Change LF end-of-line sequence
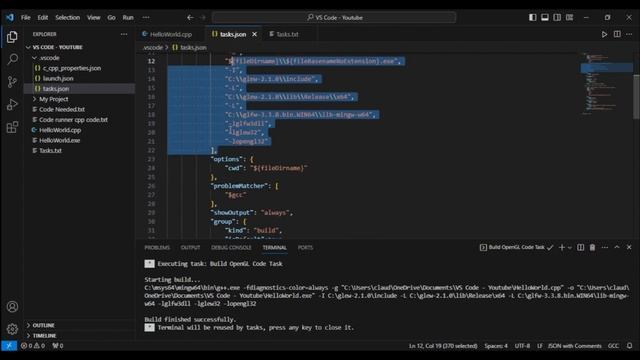640x360 pixels. pyautogui.click(x=540, y=346)
